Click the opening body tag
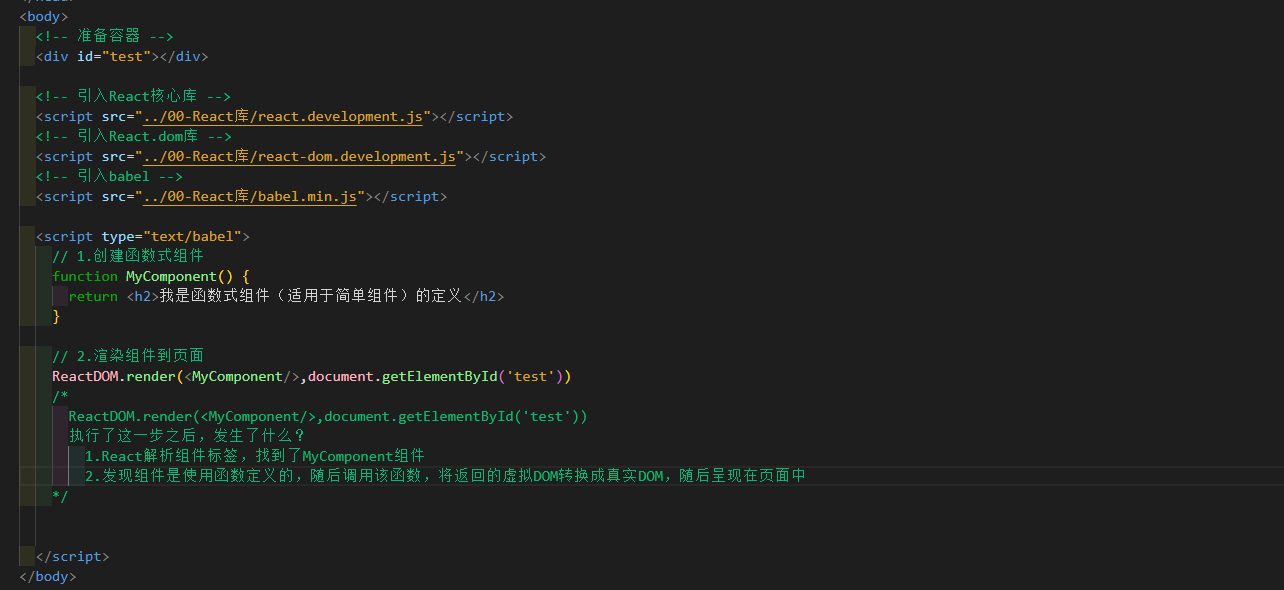Image resolution: width=1284 pixels, height=590 pixels. (x=42, y=16)
